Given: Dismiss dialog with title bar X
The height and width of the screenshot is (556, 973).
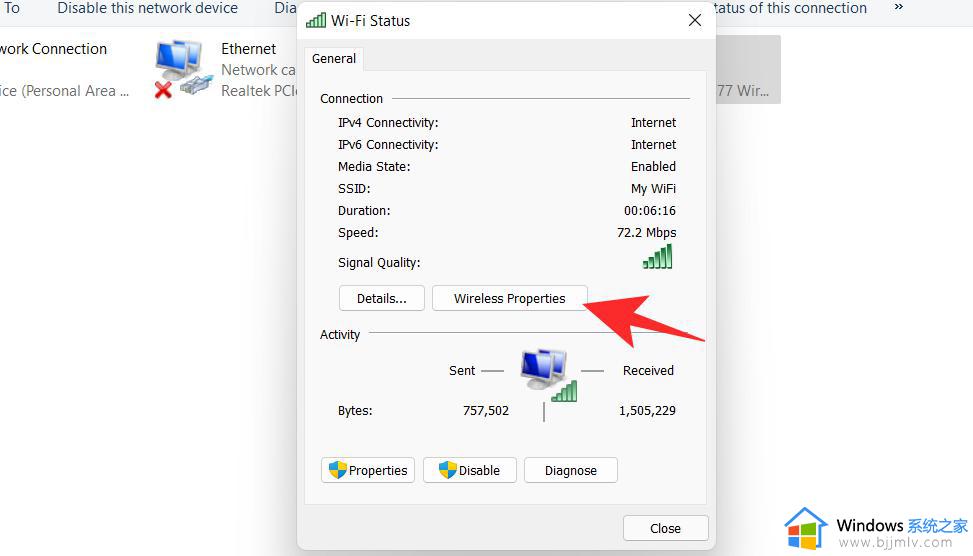Looking at the screenshot, I should (694, 20).
